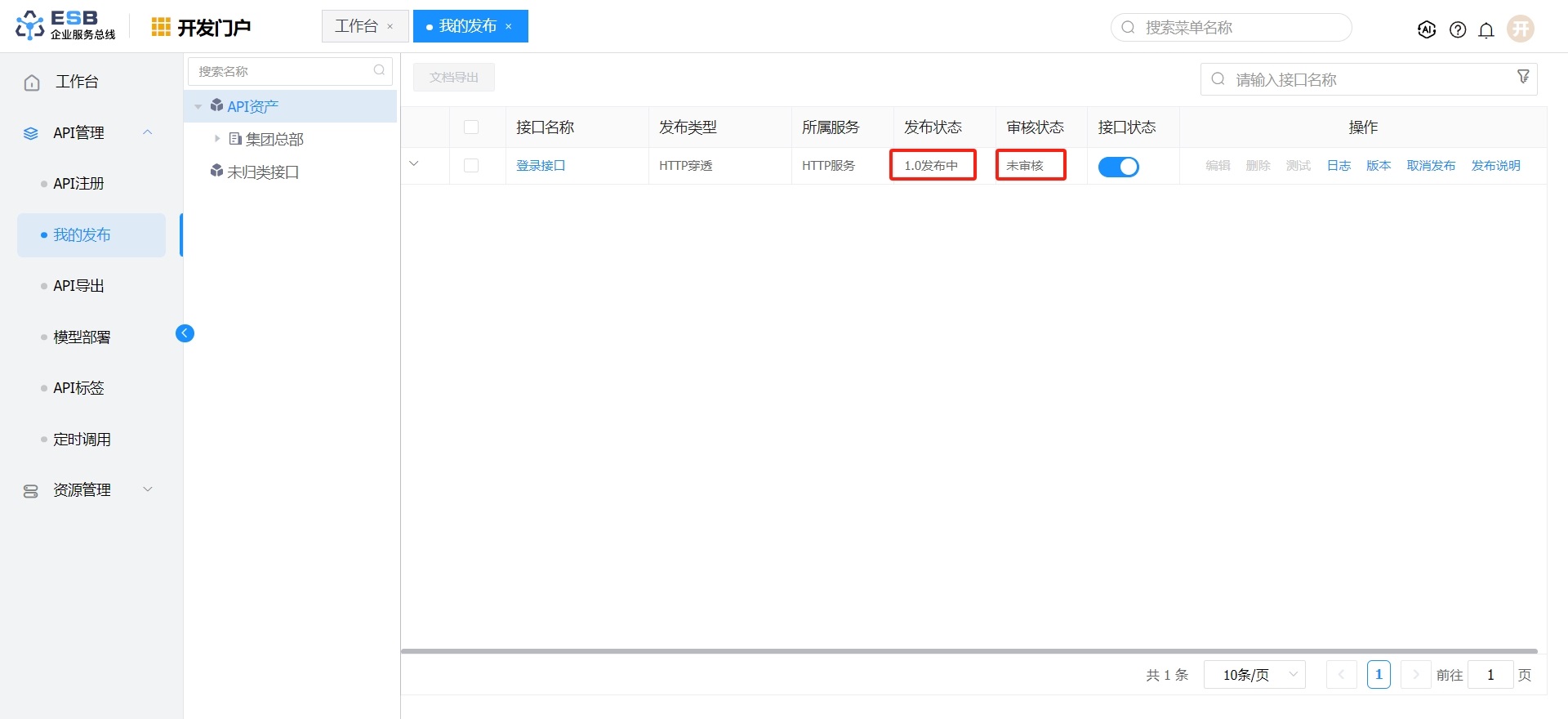Image resolution: width=1568 pixels, height=719 pixels.
Task: Click the API管理 layers icon
Action: [x=31, y=133]
